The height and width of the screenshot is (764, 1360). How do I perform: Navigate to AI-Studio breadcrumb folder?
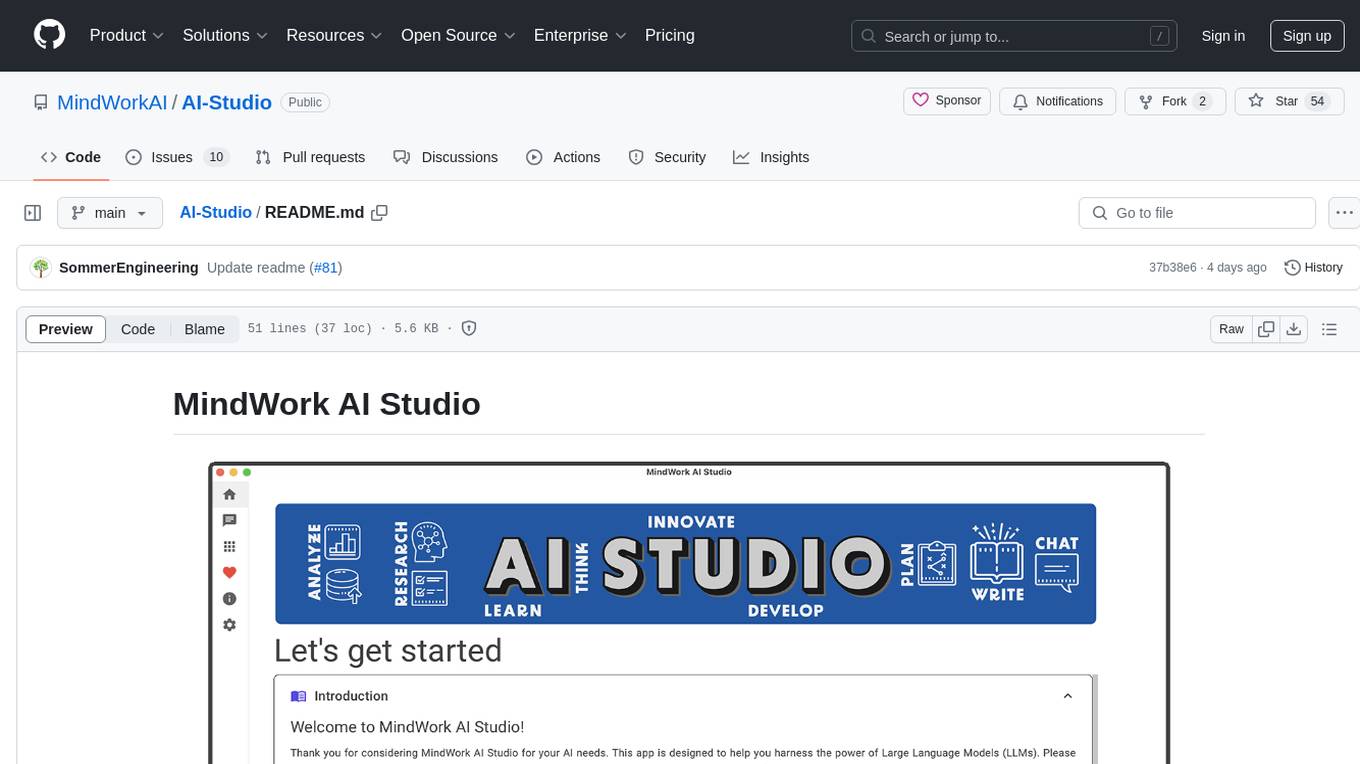pos(215,212)
